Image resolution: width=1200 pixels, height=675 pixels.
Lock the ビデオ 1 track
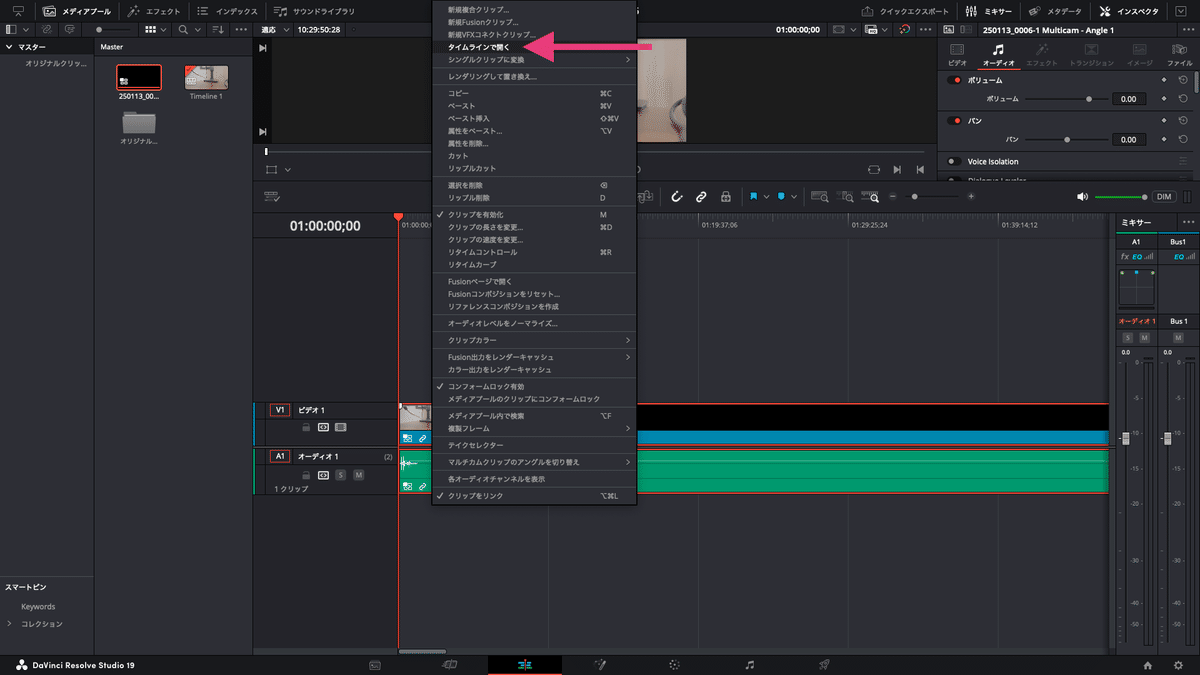(x=306, y=427)
